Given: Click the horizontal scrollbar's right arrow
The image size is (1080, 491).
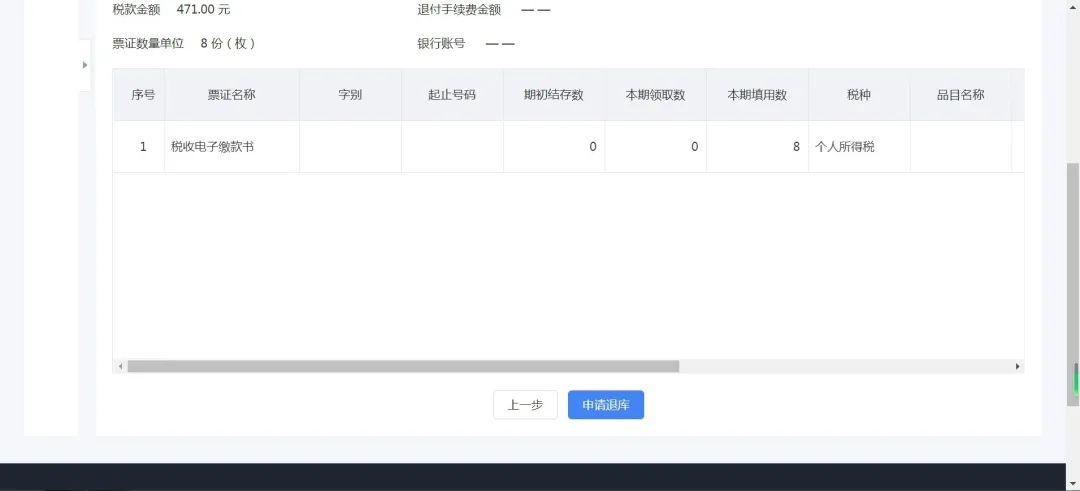Looking at the screenshot, I should [1017, 366].
